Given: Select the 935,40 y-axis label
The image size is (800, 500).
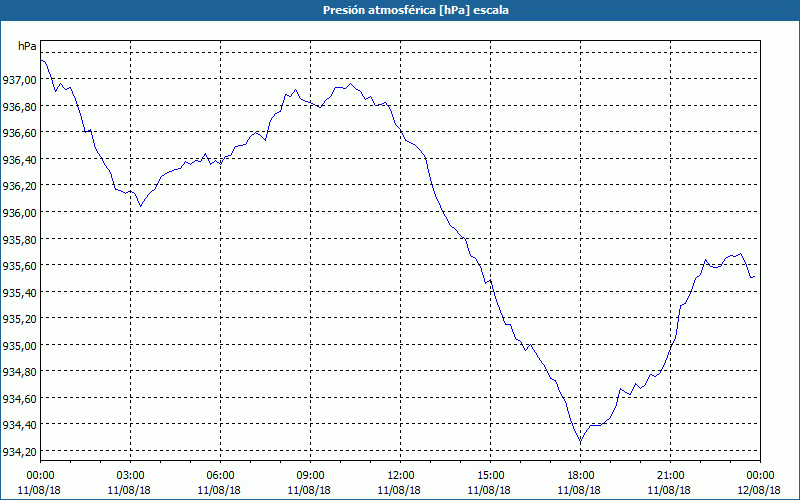Looking at the screenshot, I should (x=19, y=292).
